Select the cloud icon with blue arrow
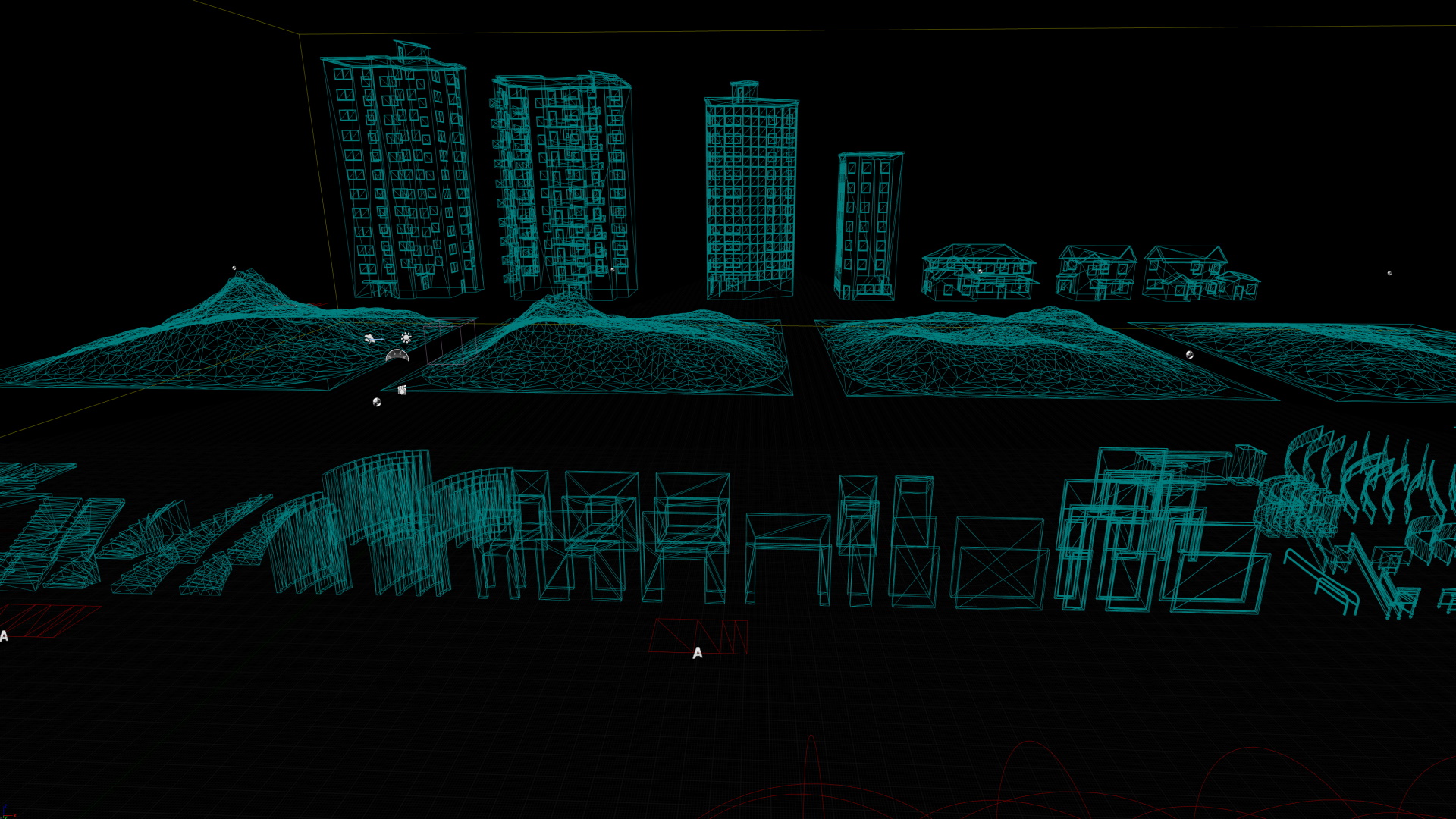 point(369,338)
